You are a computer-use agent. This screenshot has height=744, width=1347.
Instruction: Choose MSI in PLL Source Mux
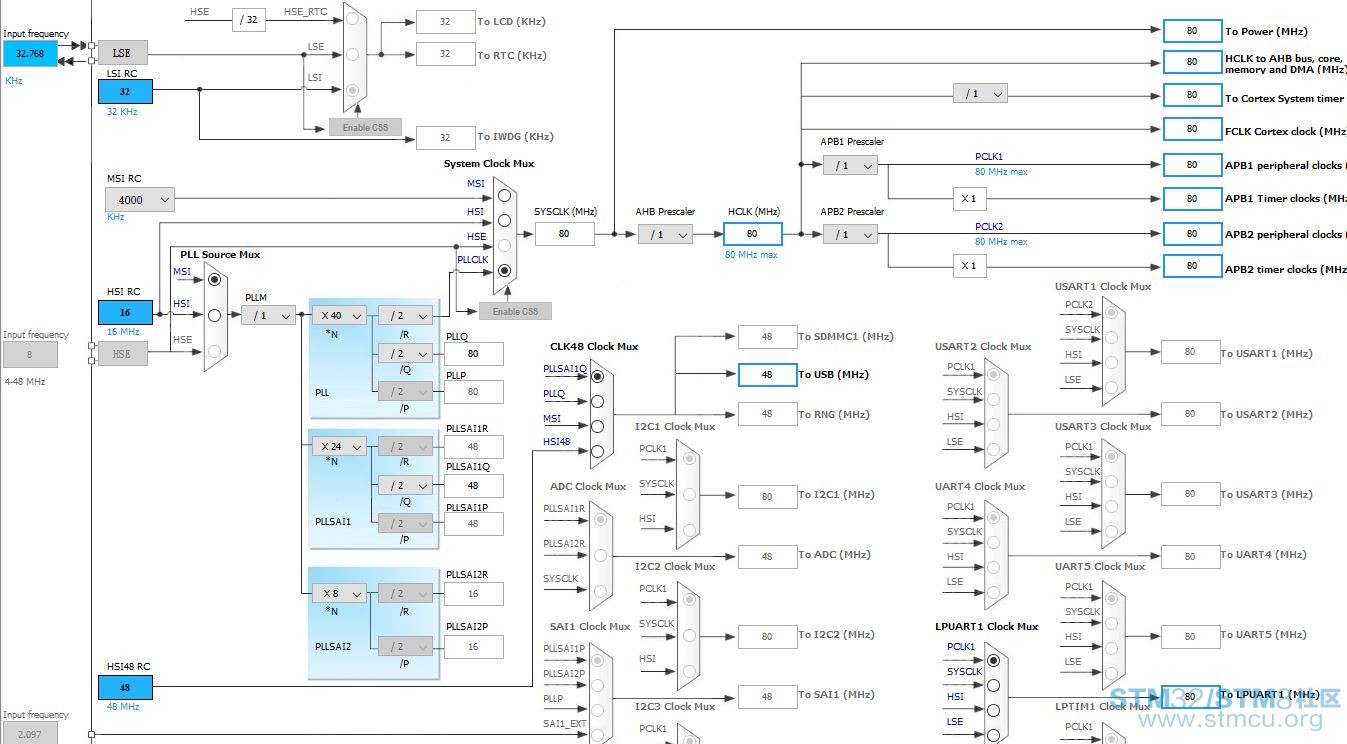click(x=214, y=280)
